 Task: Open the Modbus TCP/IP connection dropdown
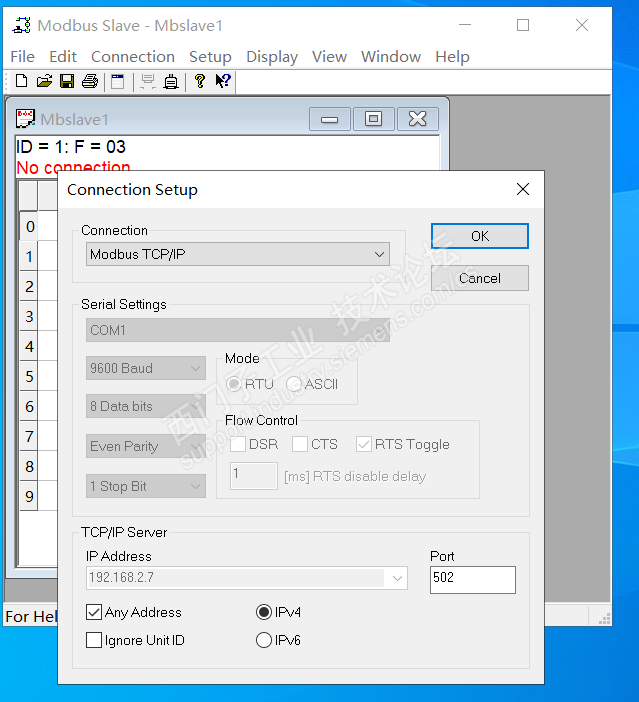point(238,254)
